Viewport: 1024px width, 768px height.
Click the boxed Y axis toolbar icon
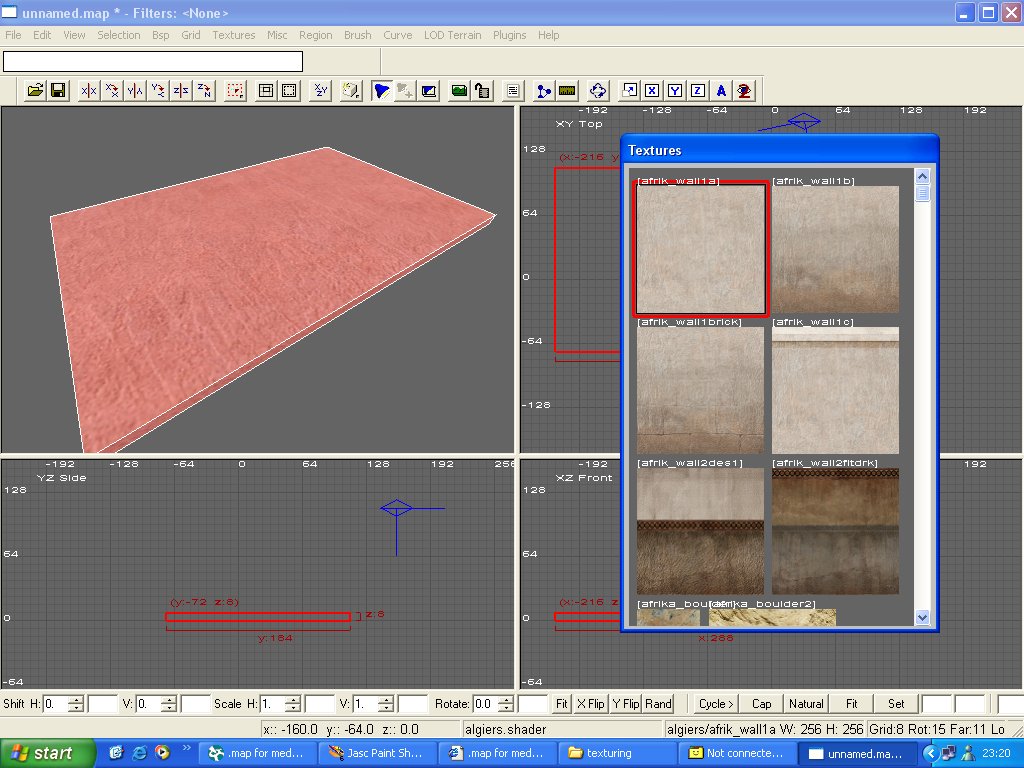[675, 91]
